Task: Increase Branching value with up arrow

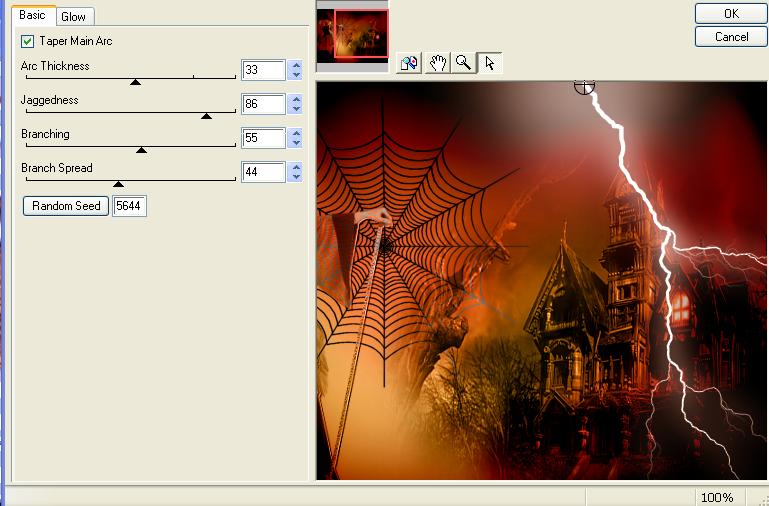Action: click(295, 134)
